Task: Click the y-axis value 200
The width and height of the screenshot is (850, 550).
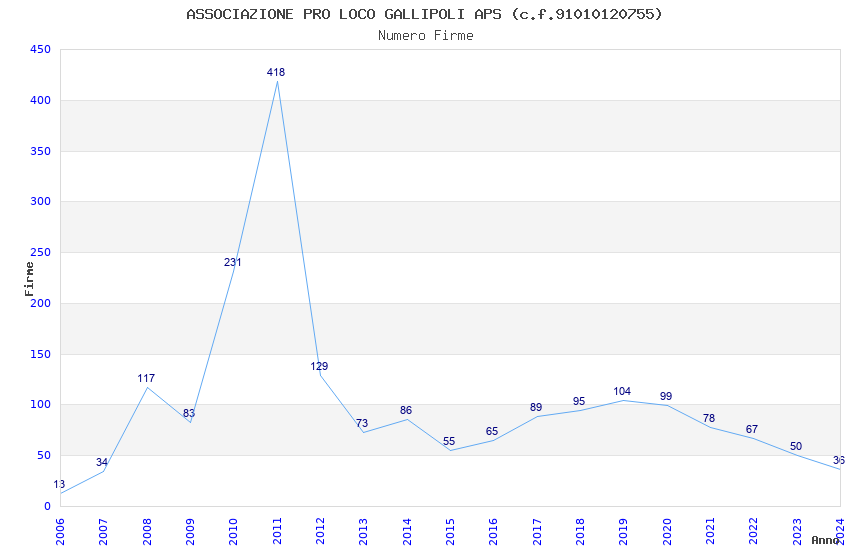Action: point(41,303)
